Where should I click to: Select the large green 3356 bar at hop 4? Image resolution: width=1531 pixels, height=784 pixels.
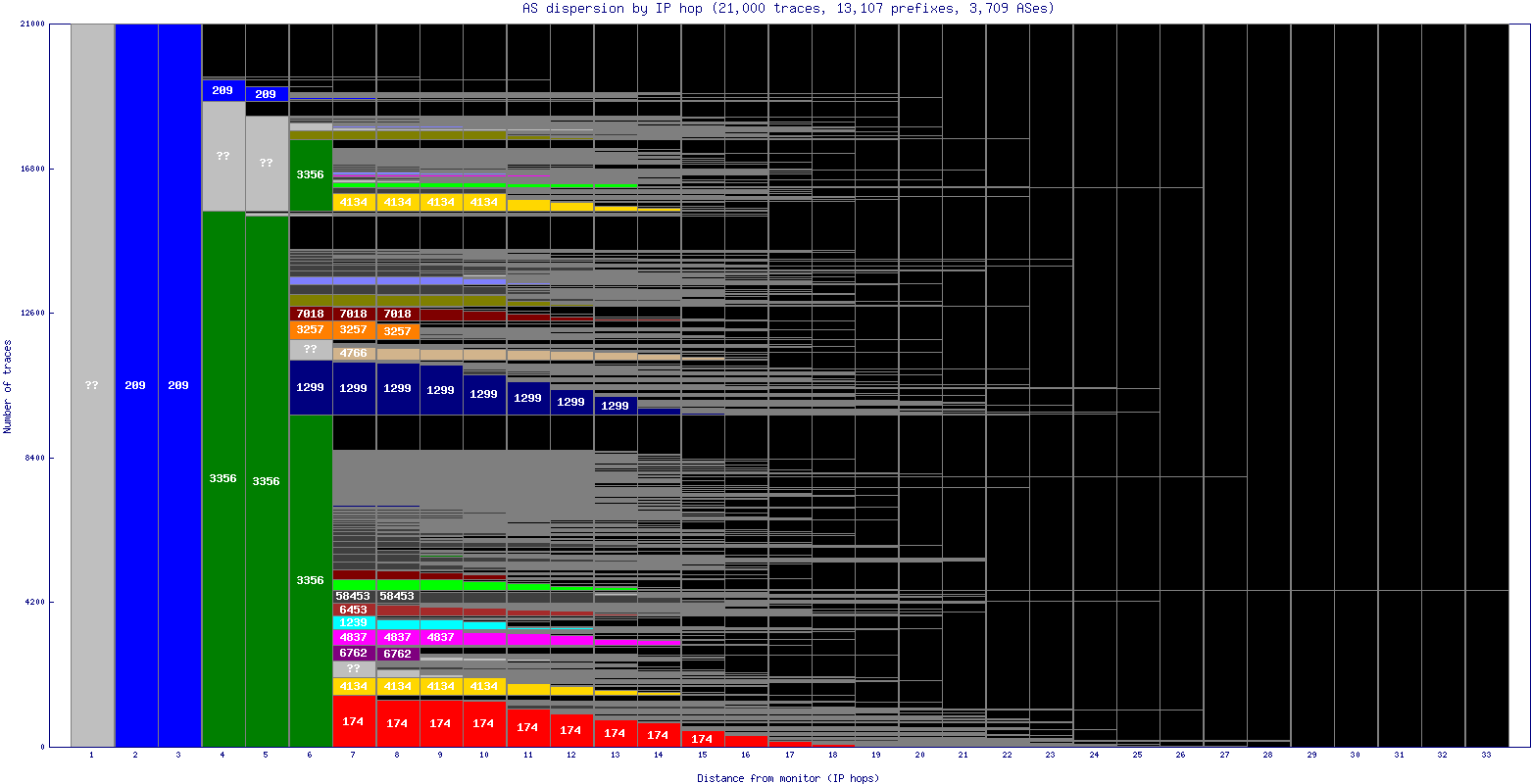(x=223, y=478)
